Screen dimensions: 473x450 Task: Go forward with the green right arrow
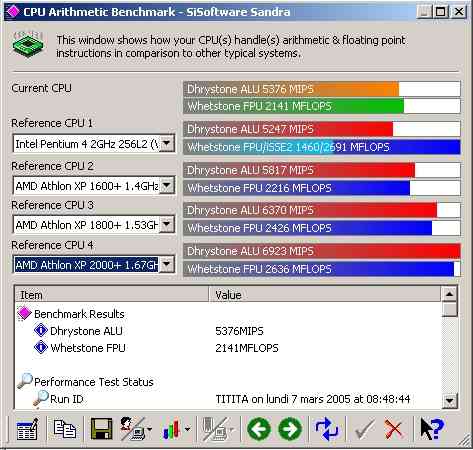pyautogui.click(x=290, y=429)
